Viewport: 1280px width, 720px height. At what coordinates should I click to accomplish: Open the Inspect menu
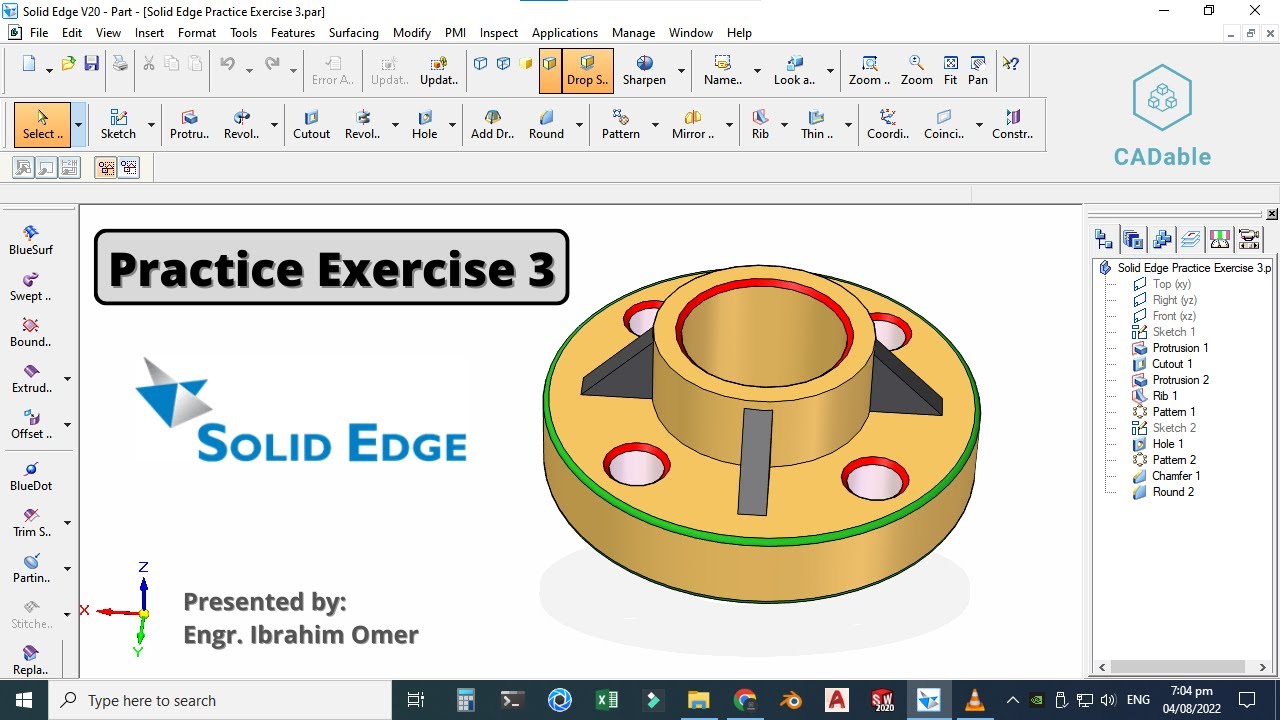tap(498, 32)
